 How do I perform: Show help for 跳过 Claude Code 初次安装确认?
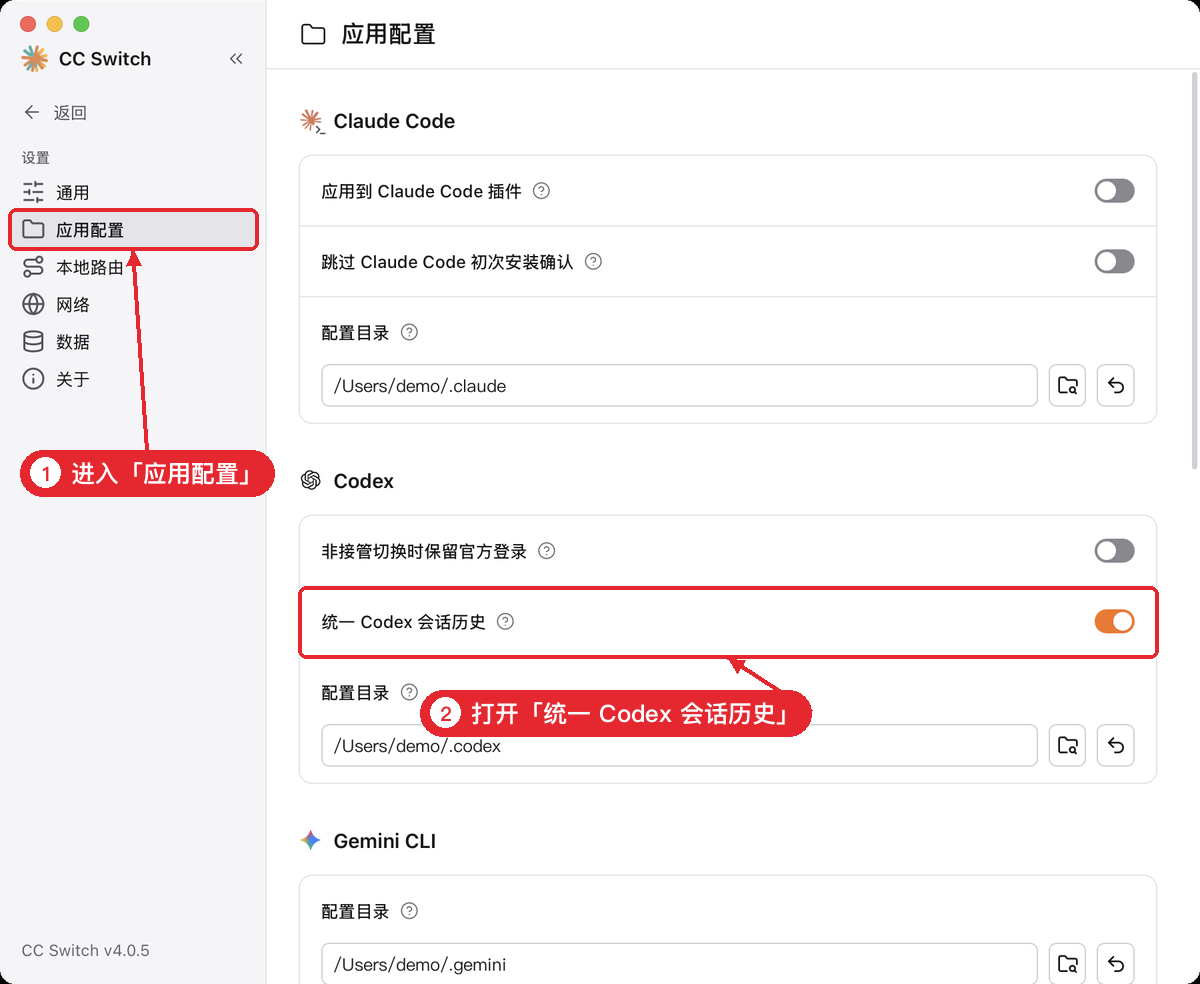tap(593, 262)
